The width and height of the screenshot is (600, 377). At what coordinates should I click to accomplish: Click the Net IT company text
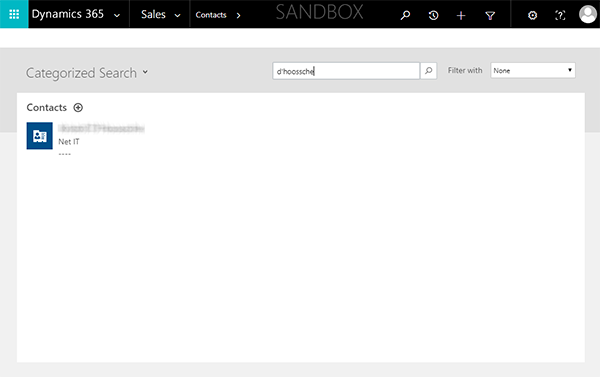(x=69, y=142)
